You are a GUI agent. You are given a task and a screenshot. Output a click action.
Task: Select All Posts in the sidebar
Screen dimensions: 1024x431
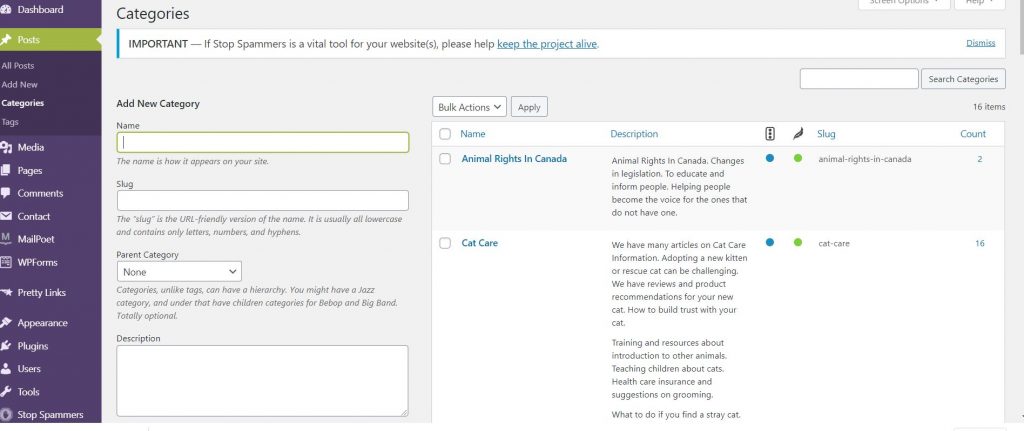pos(18,66)
